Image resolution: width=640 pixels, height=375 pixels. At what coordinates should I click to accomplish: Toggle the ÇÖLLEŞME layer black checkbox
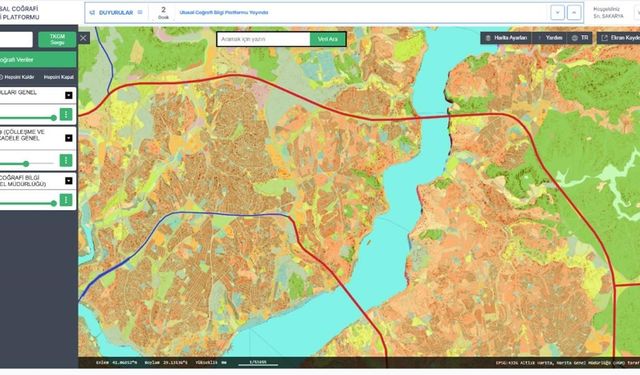[69, 138]
